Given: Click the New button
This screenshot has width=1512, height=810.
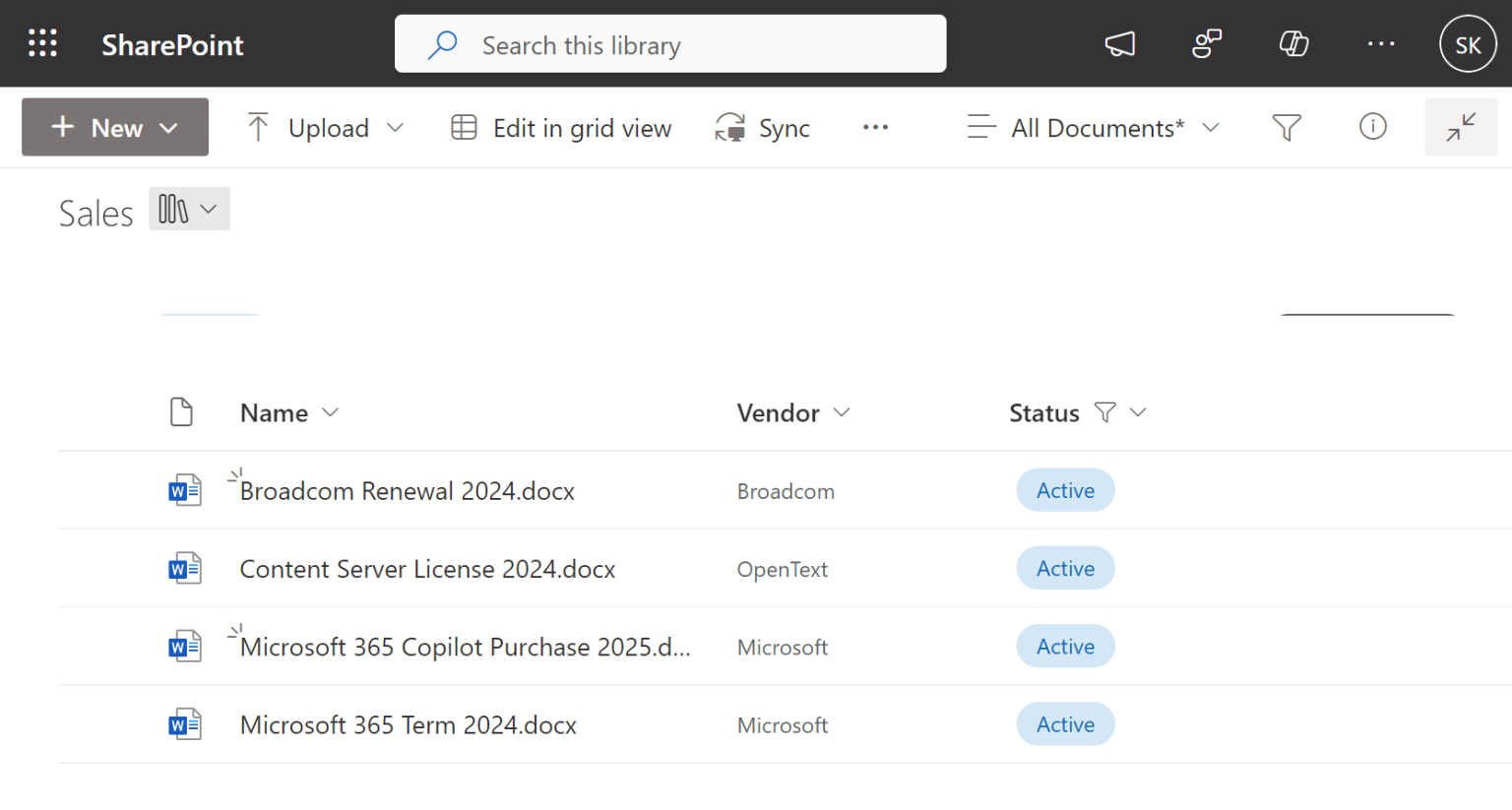Looking at the screenshot, I should point(114,127).
